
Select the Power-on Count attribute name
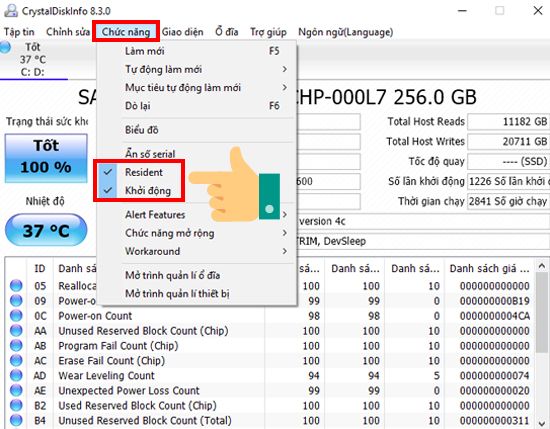coord(95,316)
